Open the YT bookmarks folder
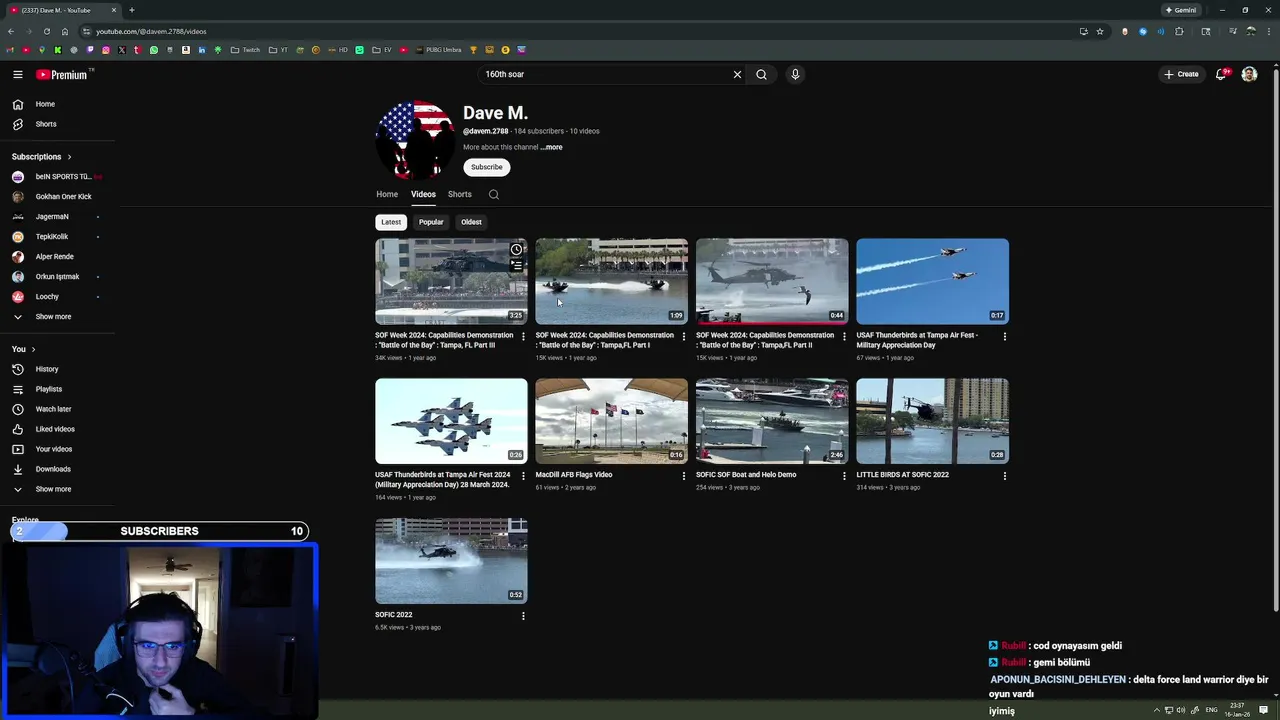 click(278, 50)
